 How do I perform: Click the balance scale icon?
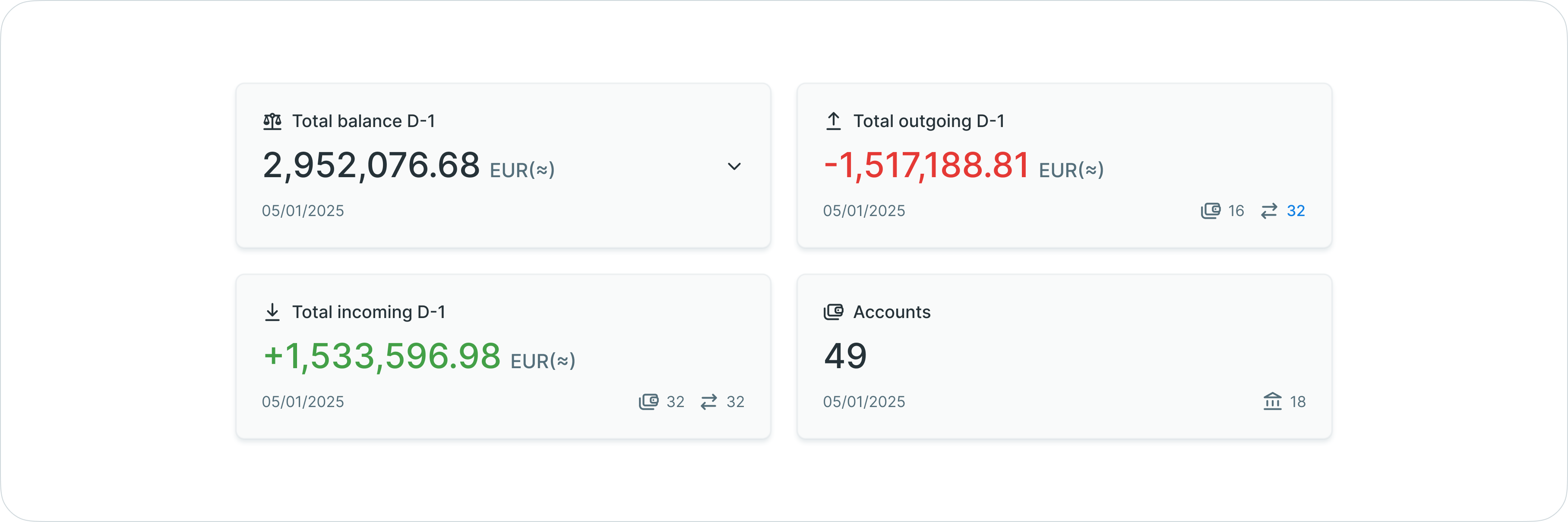point(272,121)
